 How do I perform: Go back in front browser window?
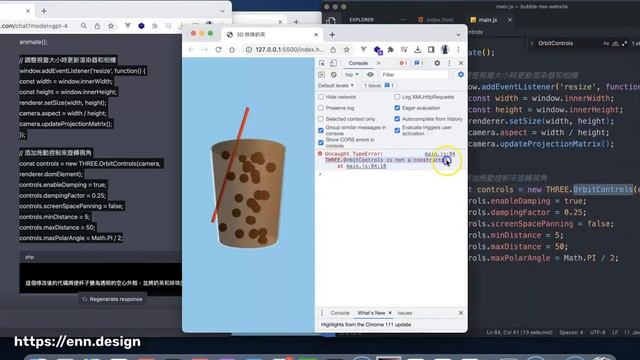(191, 50)
